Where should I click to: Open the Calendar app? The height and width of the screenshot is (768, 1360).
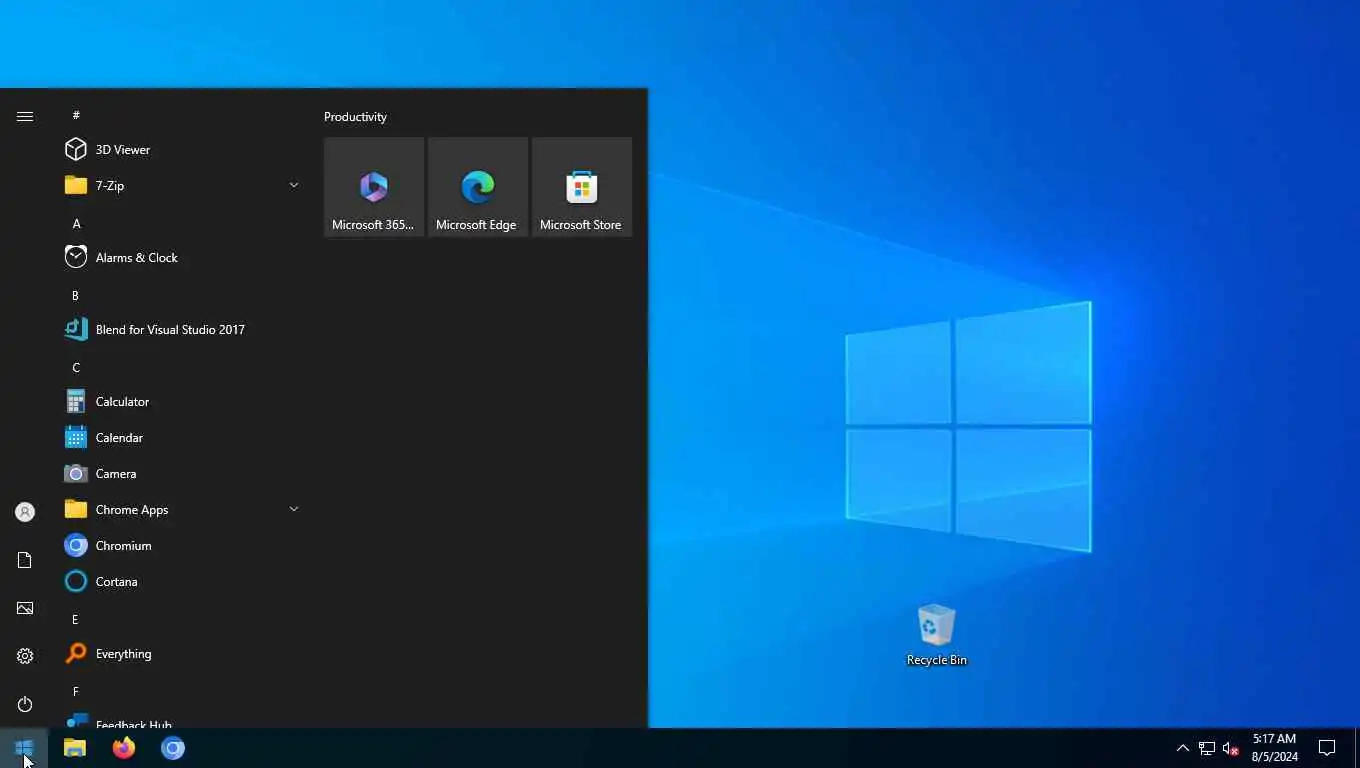point(184,437)
